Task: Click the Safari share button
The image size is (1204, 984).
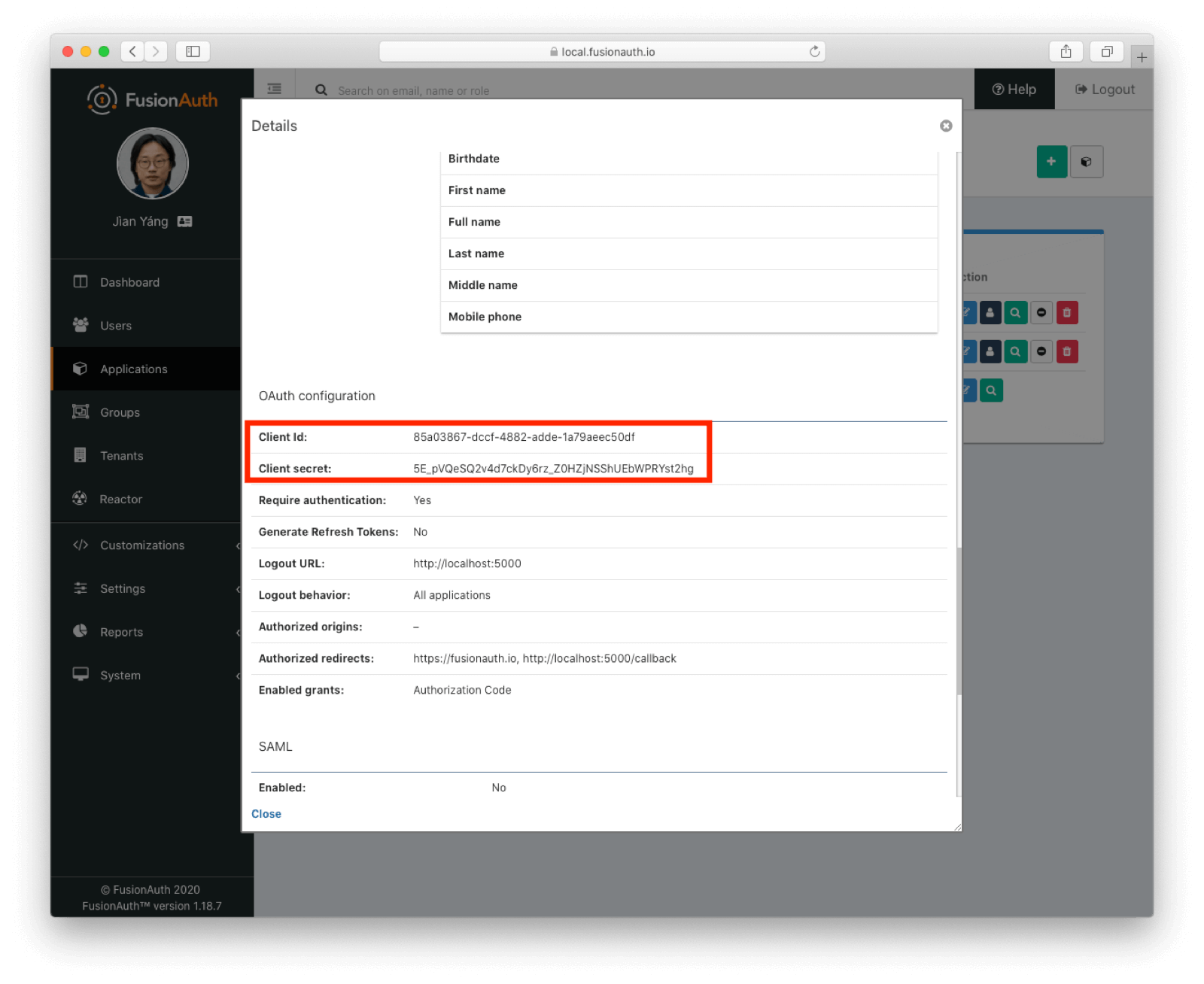Action: click(1066, 51)
